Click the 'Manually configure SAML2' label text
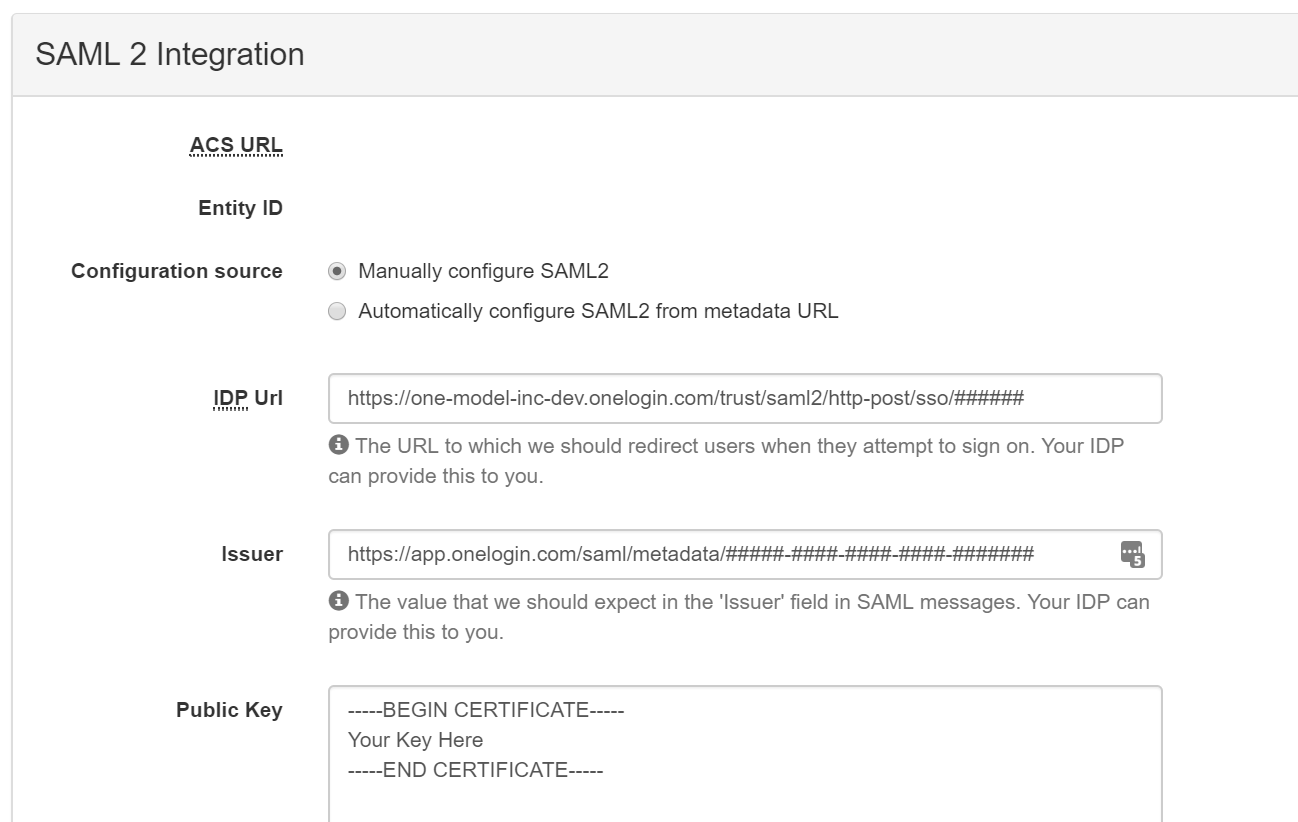 click(483, 271)
